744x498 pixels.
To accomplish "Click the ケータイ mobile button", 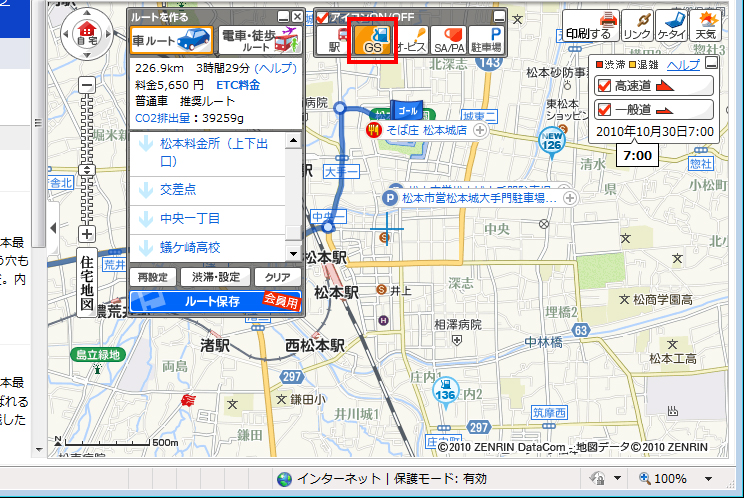I will [x=671, y=26].
